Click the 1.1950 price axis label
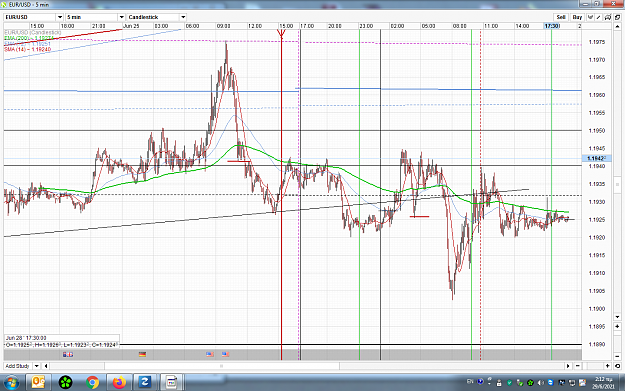The width and height of the screenshot is (625, 391). pos(597,131)
